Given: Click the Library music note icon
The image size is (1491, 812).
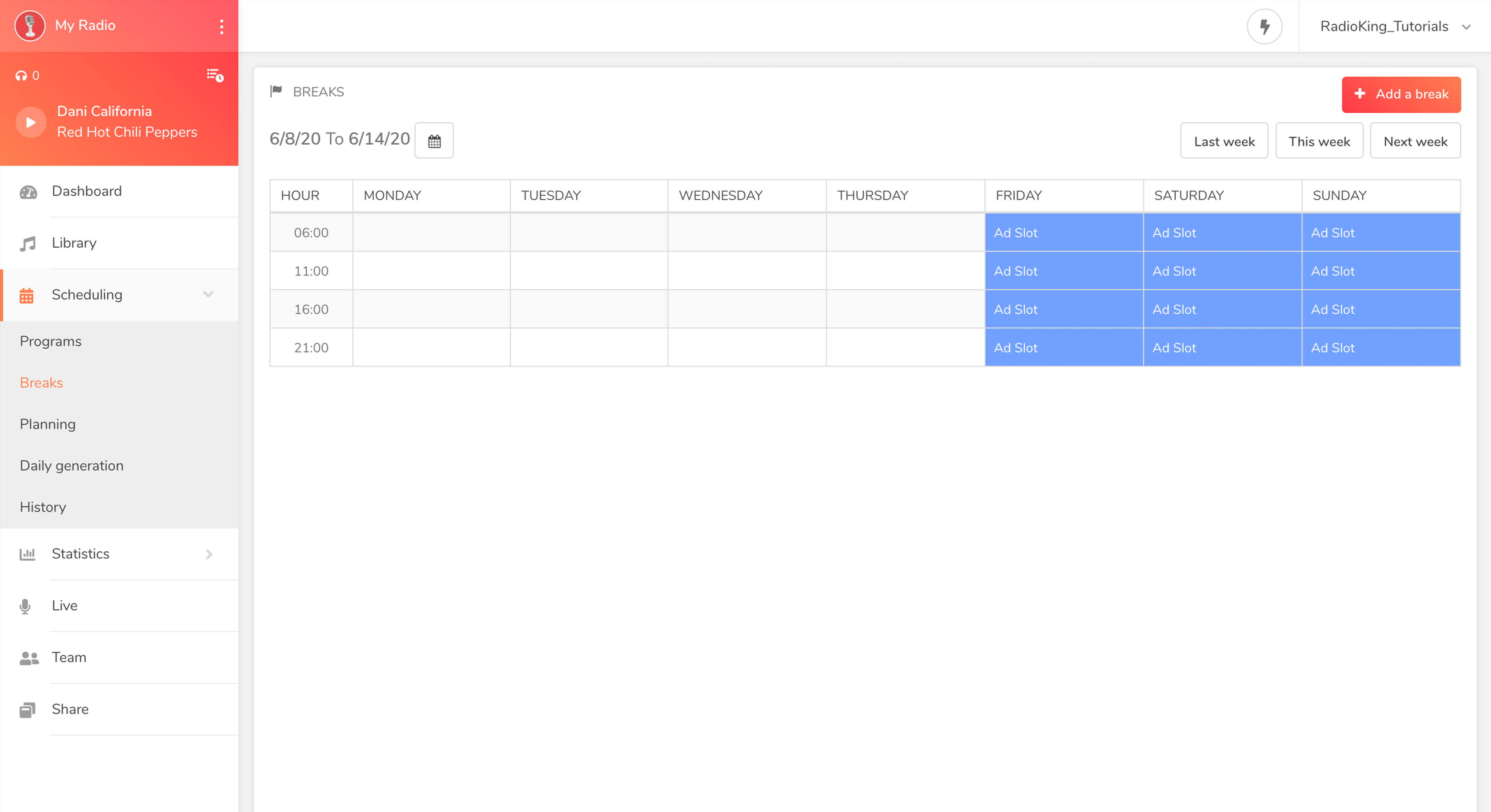Looking at the screenshot, I should 28,244.
